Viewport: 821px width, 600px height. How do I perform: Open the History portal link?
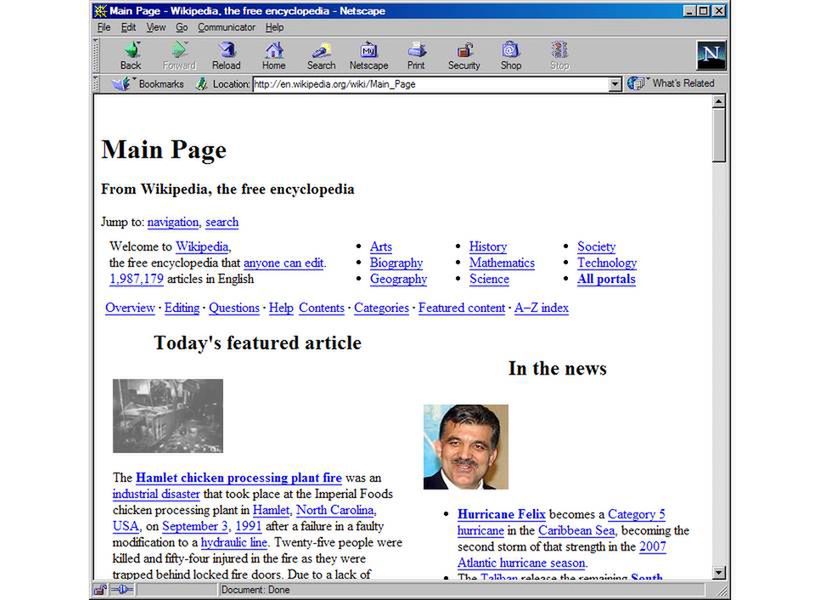pyautogui.click(x=488, y=247)
